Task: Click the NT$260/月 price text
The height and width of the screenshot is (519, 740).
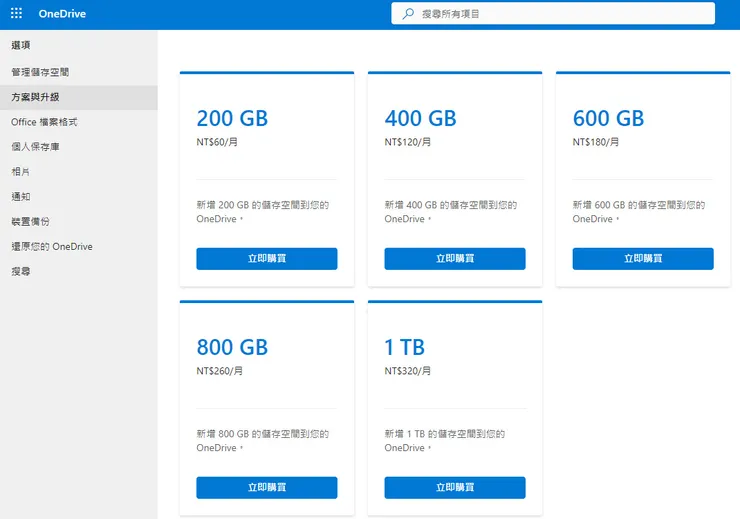Action: pos(219,371)
